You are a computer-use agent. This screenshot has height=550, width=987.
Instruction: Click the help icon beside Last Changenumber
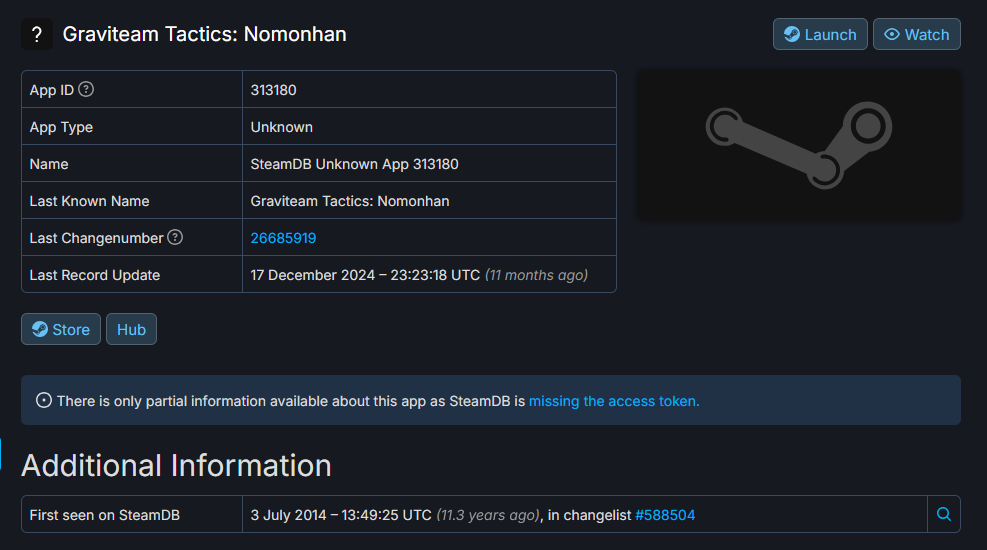click(x=175, y=237)
